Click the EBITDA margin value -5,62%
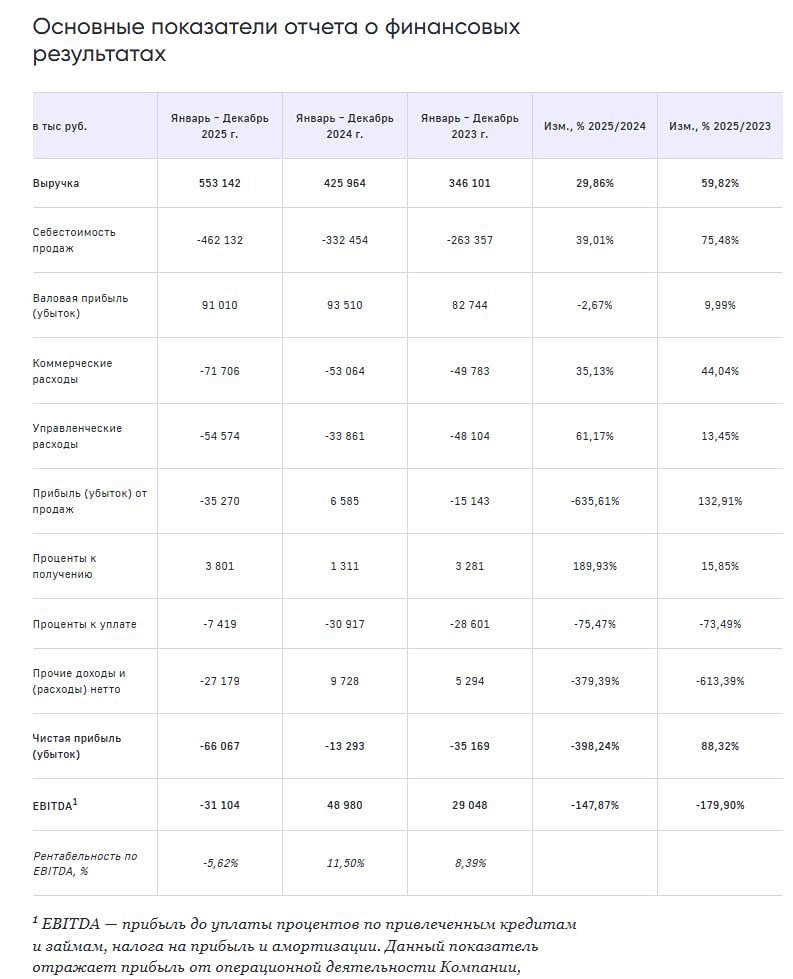Viewport: 793px width, 979px height. click(220, 863)
